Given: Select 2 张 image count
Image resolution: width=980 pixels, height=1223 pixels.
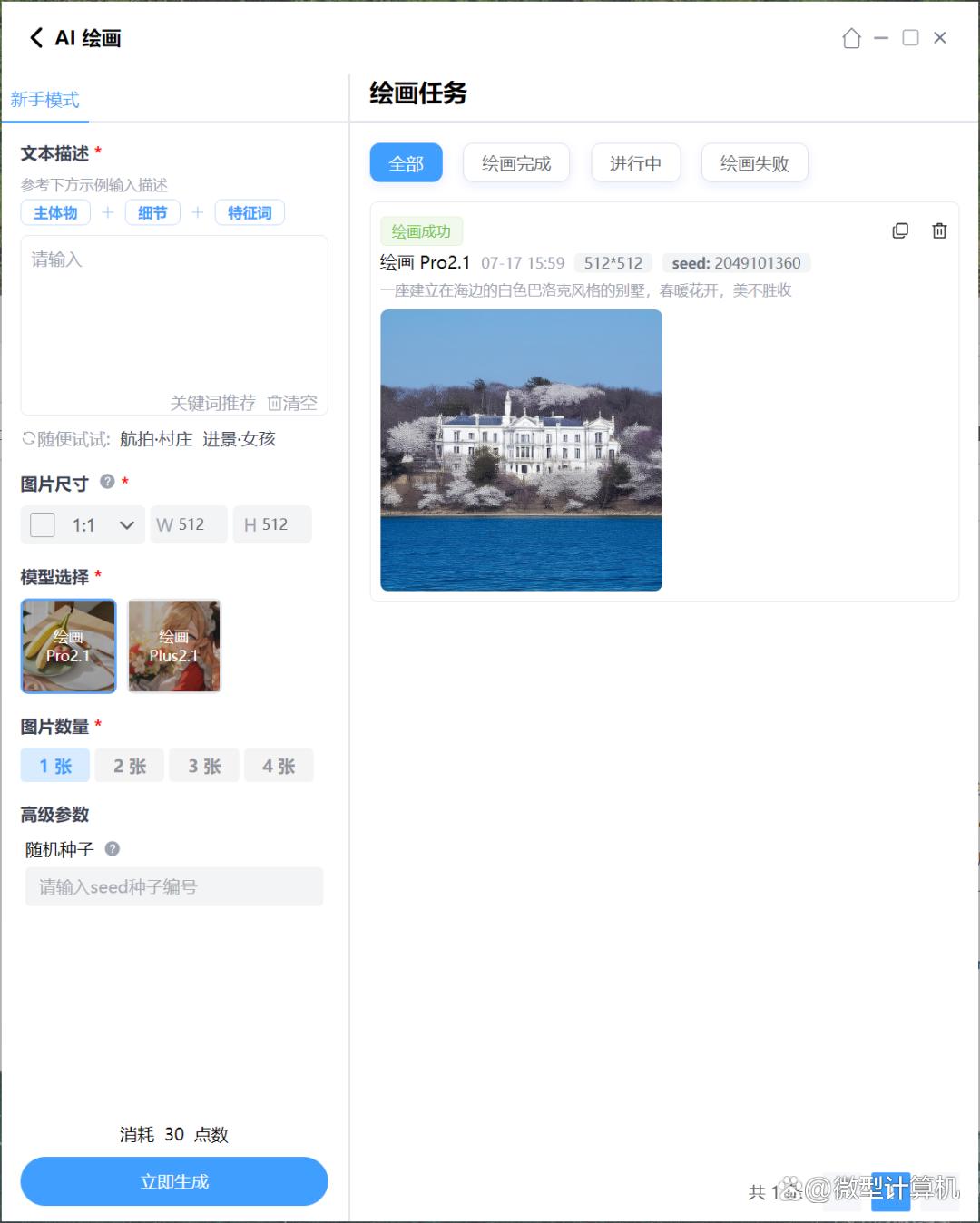Looking at the screenshot, I should [x=130, y=766].
